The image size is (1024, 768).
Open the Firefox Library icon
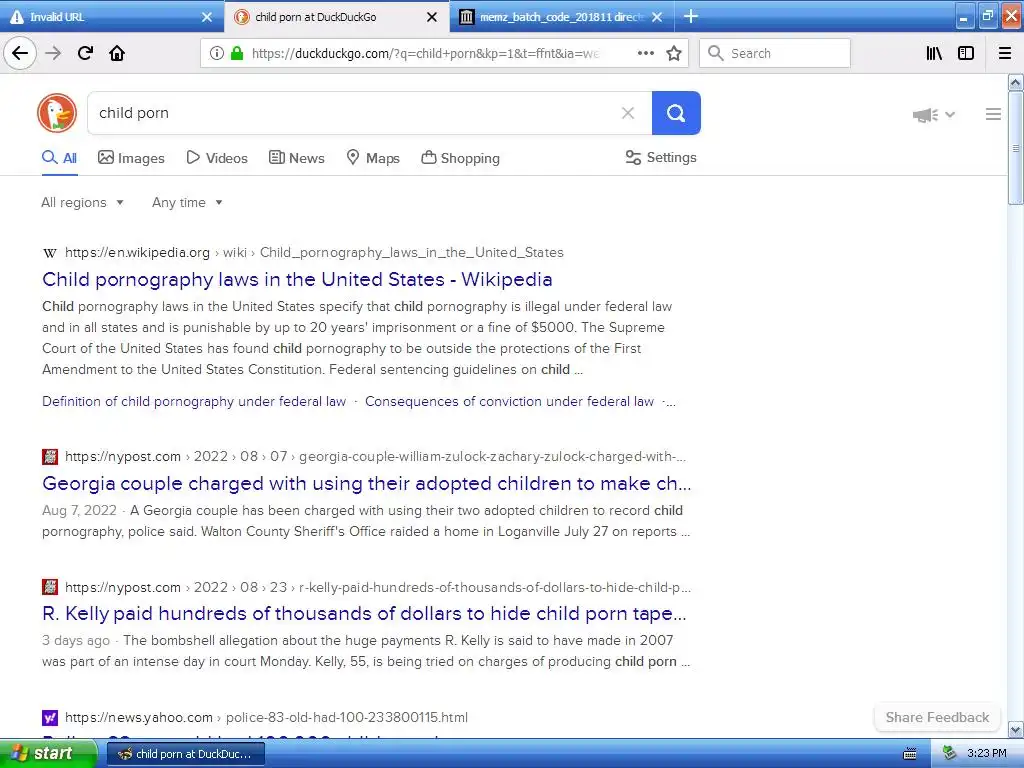[x=934, y=53]
